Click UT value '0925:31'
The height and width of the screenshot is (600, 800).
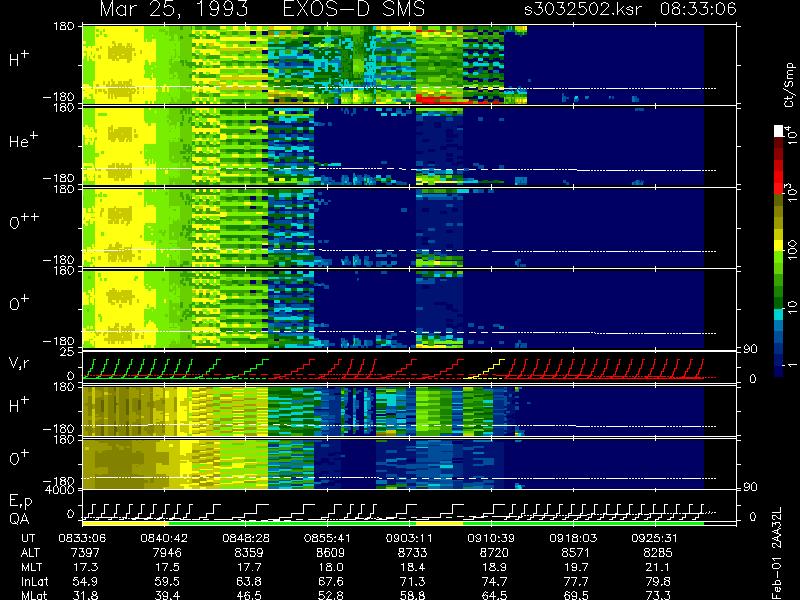(x=655, y=538)
